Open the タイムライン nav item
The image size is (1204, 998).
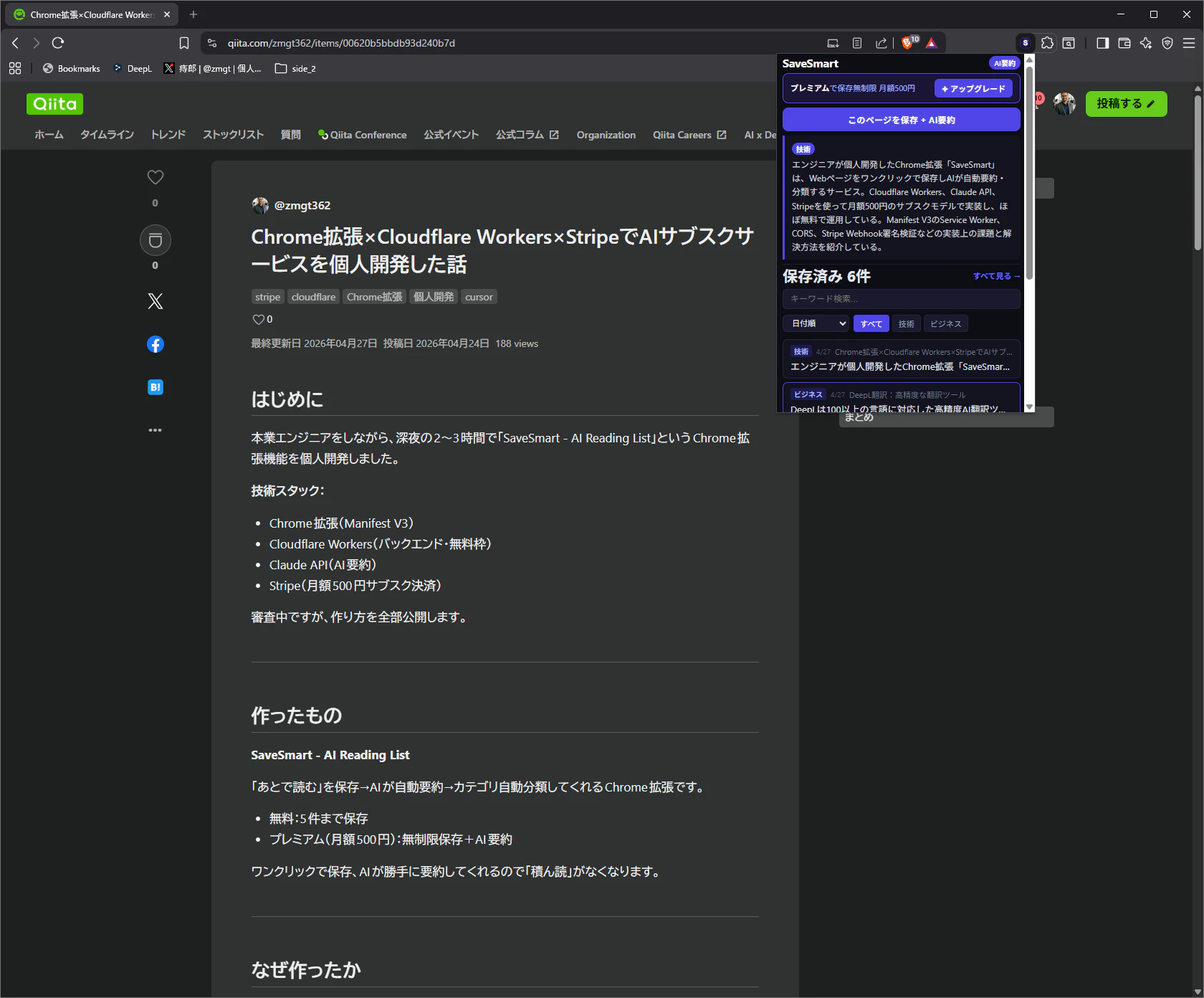tap(107, 135)
